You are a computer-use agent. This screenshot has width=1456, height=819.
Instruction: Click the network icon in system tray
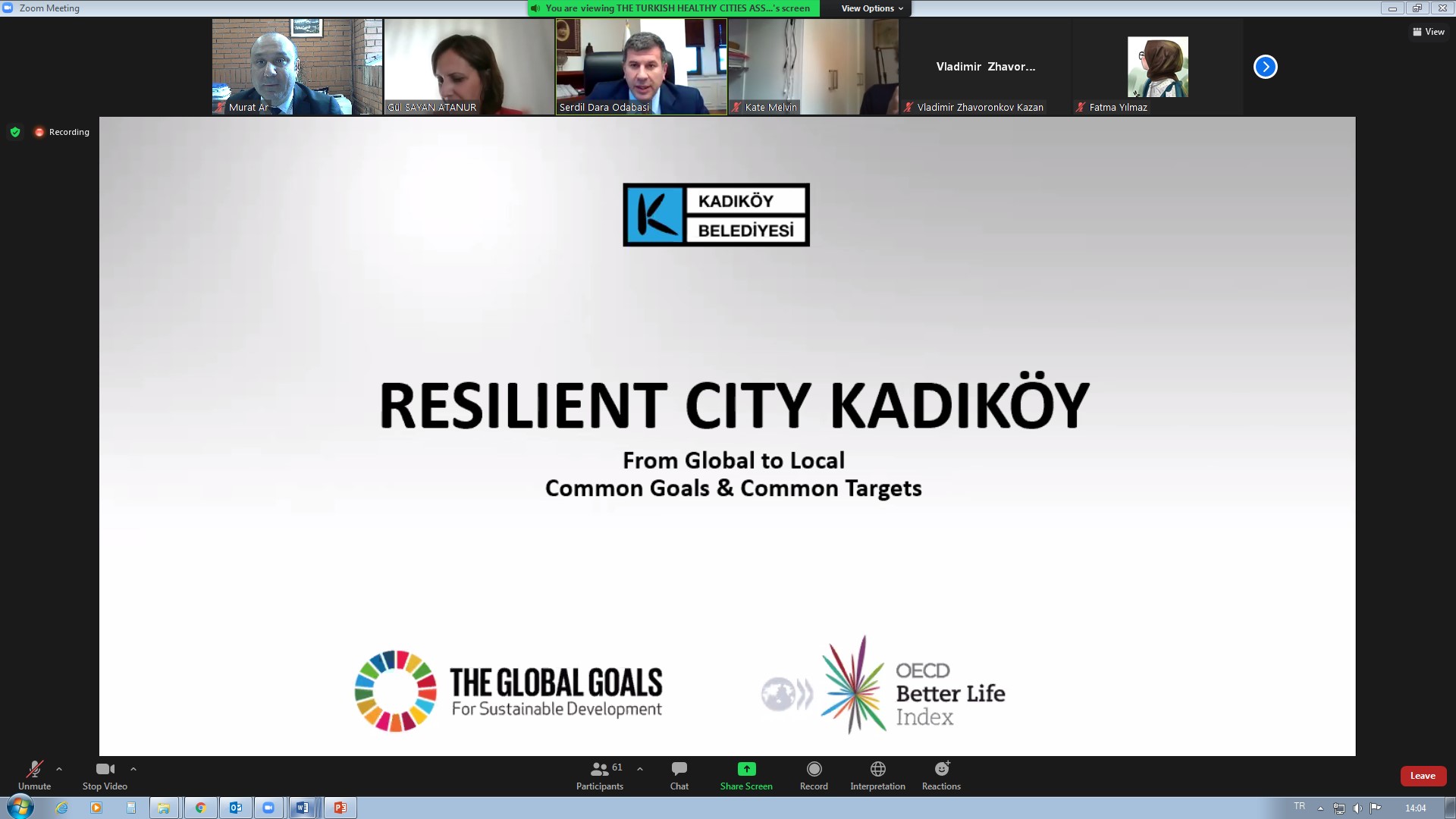point(1339,808)
